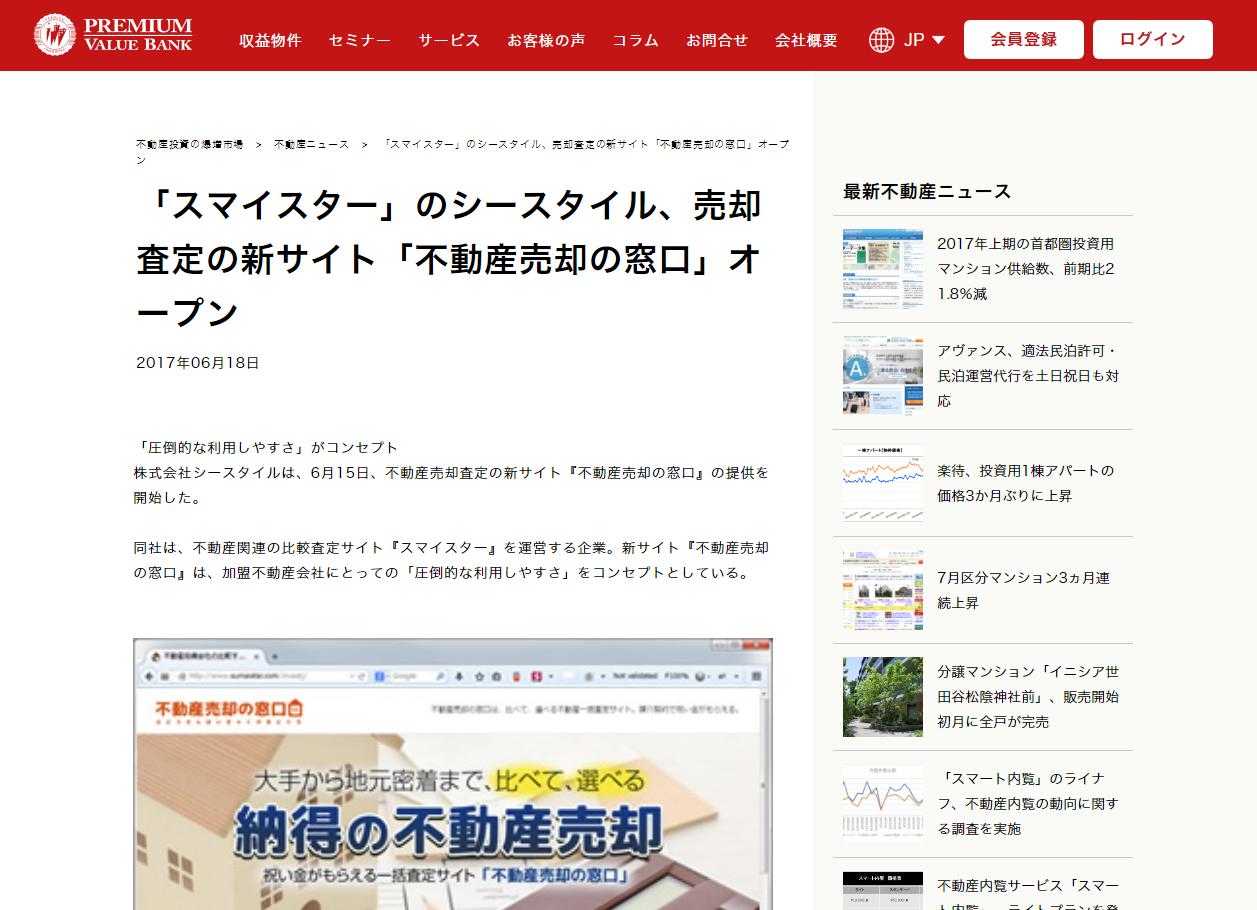Go to the サービス menu item
1257x910 pixels.
point(449,40)
